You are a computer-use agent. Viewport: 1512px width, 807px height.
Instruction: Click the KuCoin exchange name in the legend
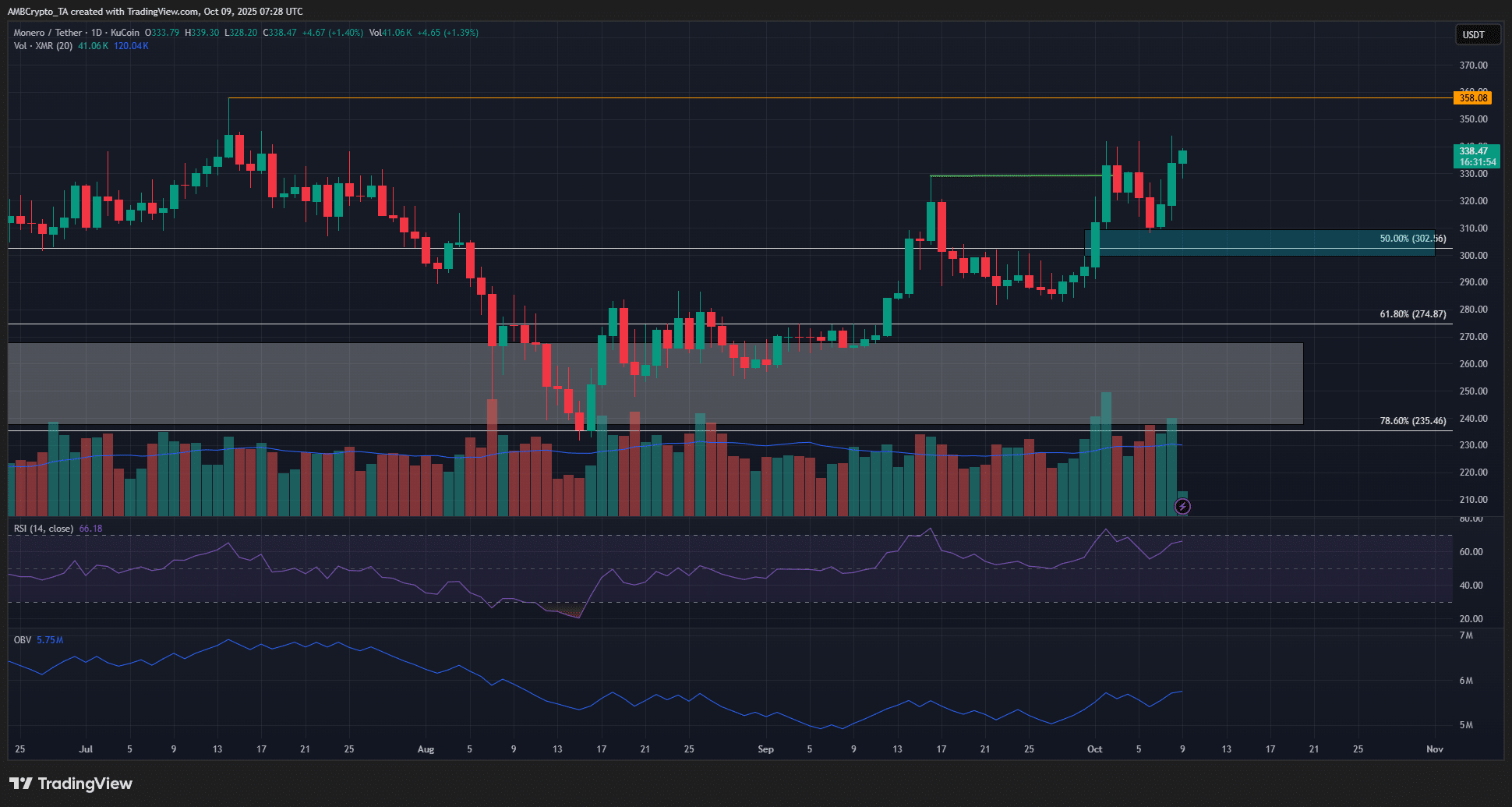click(x=125, y=33)
